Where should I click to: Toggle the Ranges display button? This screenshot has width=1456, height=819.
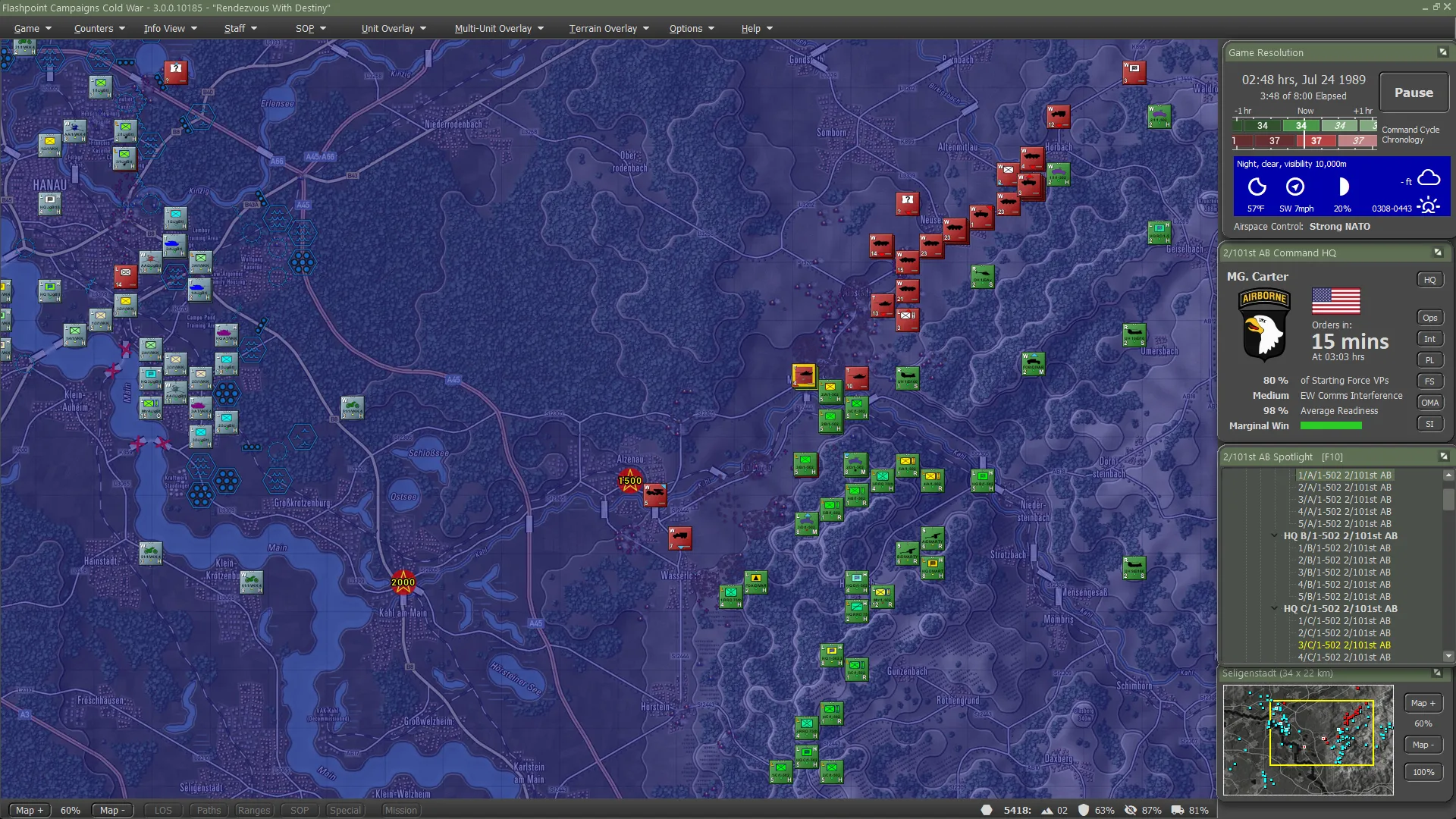(253, 810)
